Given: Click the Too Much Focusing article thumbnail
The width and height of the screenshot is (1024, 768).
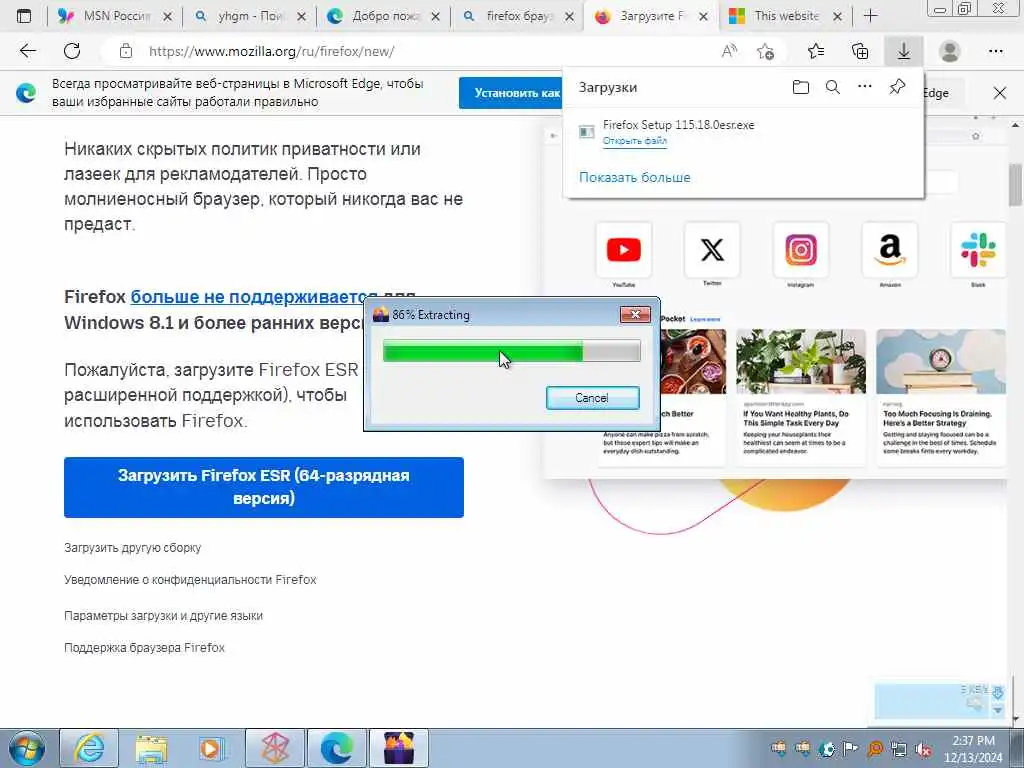Looking at the screenshot, I should point(940,361).
